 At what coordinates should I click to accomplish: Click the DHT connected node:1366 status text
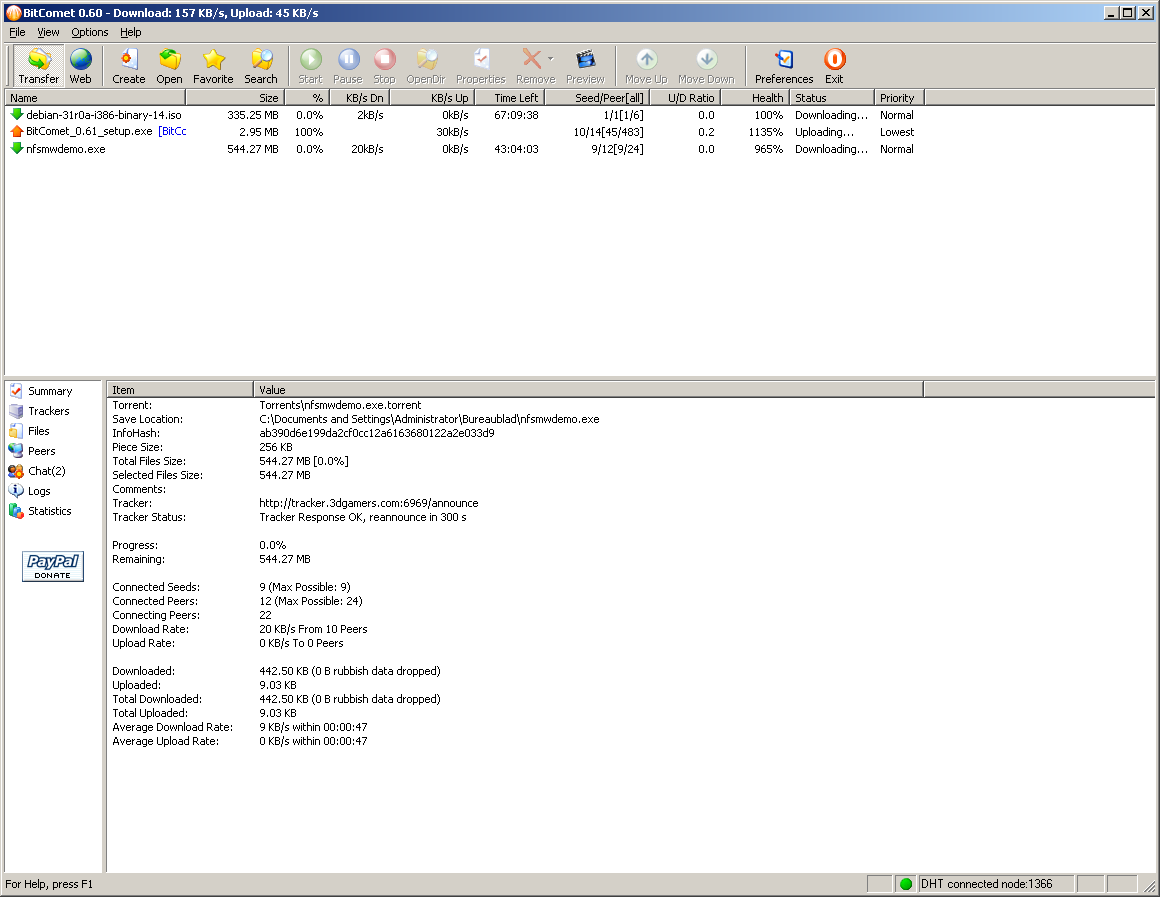coord(986,884)
